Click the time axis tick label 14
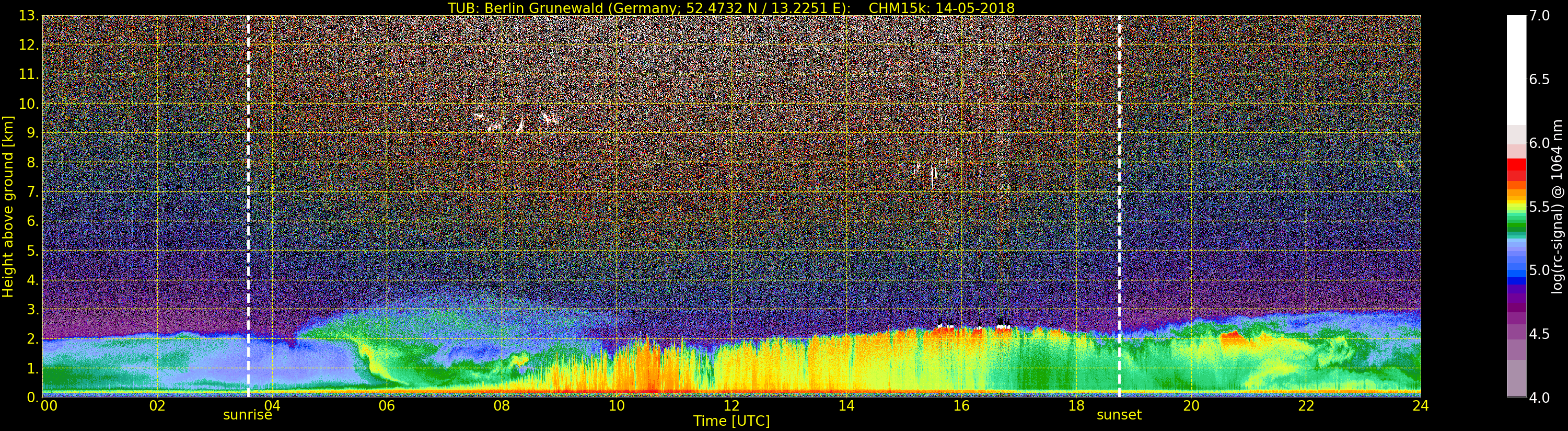Image resolution: width=1568 pixels, height=431 pixels. coord(846,405)
